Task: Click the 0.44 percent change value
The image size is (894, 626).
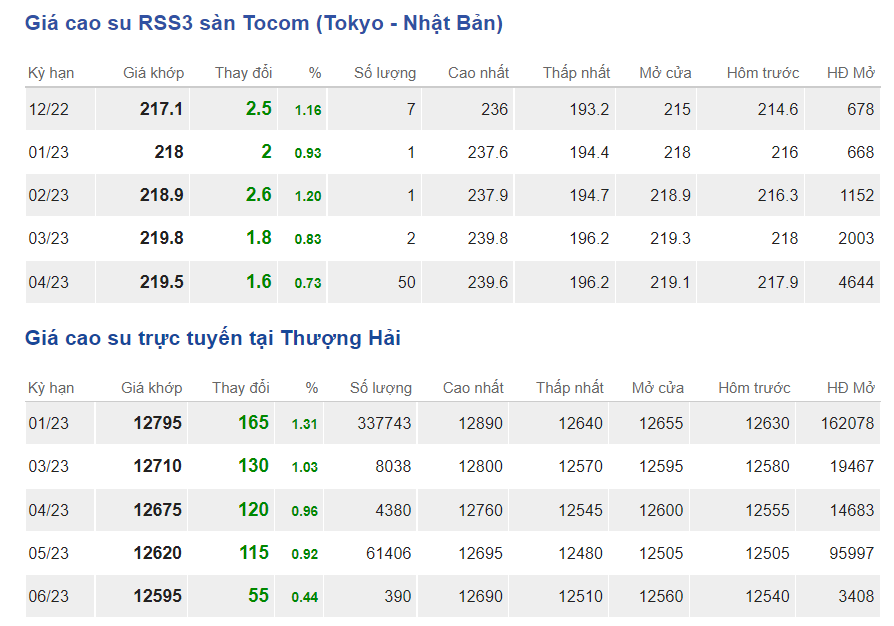Action: [x=304, y=597]
